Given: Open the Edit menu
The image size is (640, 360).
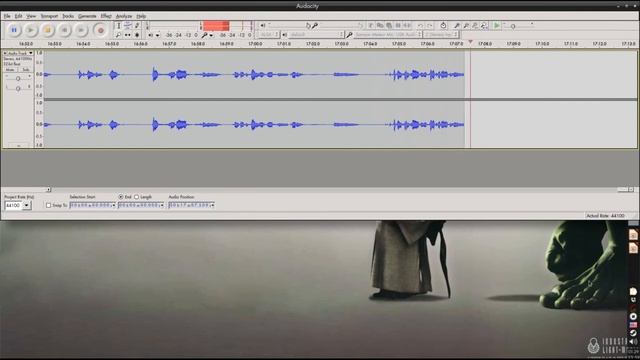Looking at the screenshot, I should [x=18, y=16].
